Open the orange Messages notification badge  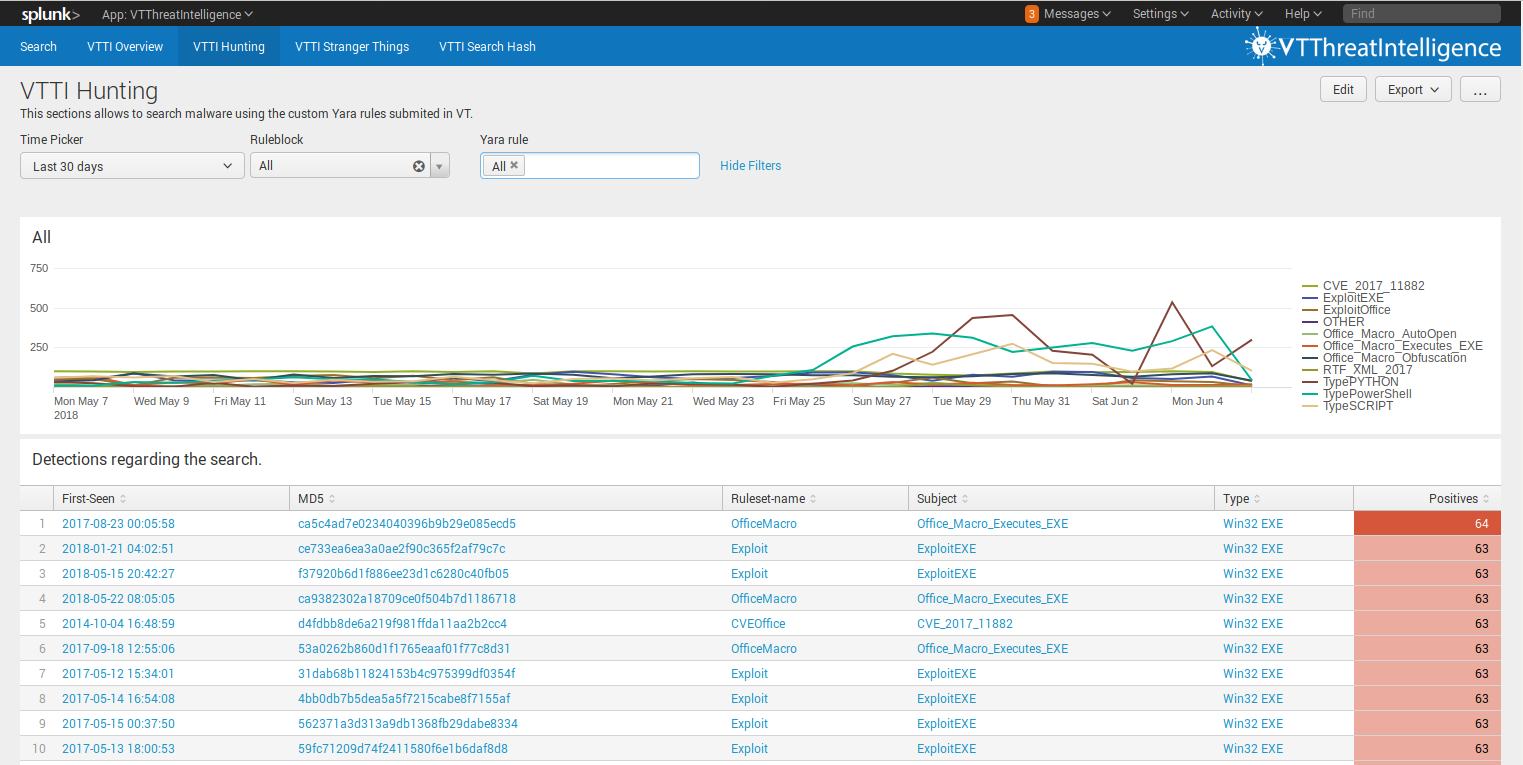(1031, 14)
